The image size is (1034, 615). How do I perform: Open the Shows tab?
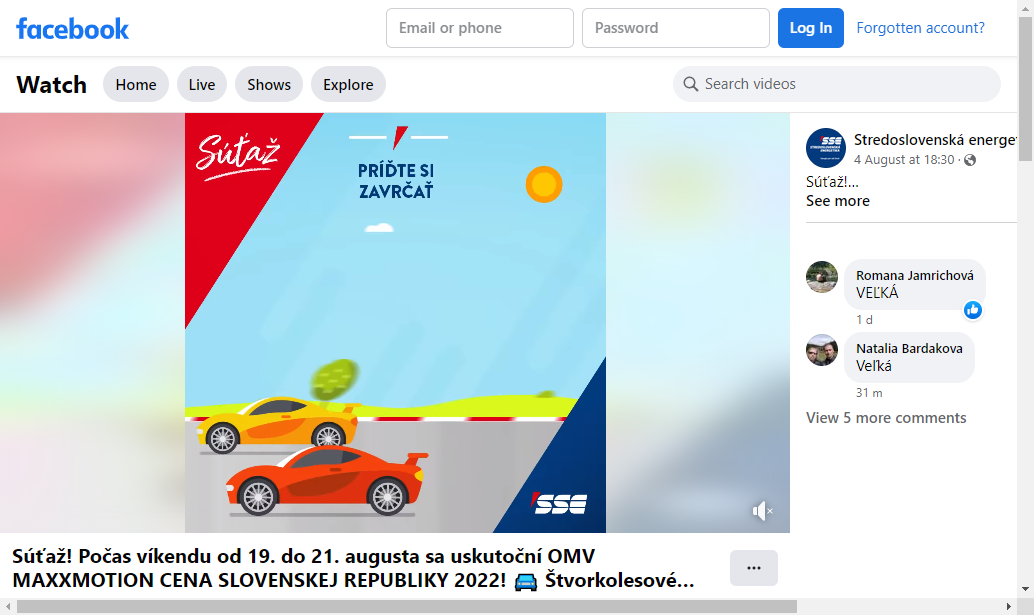click(269, 84)
